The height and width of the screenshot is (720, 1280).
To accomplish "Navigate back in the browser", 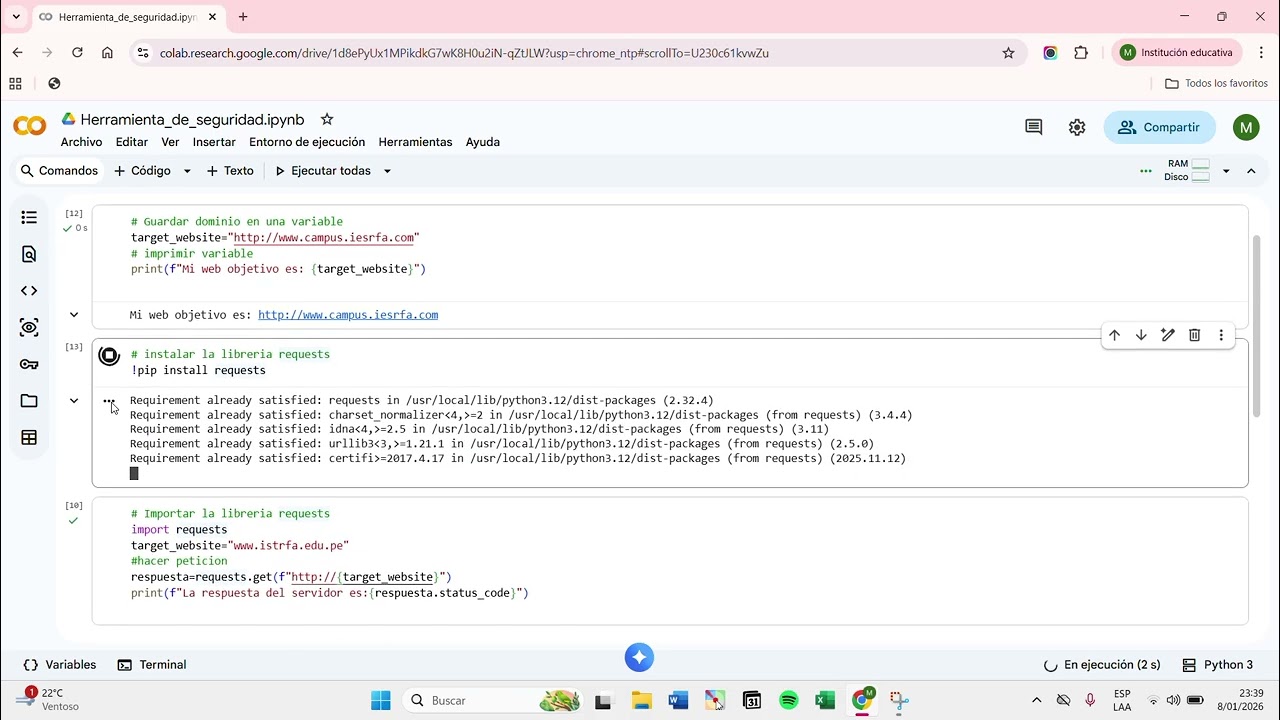I will point(17,52).
